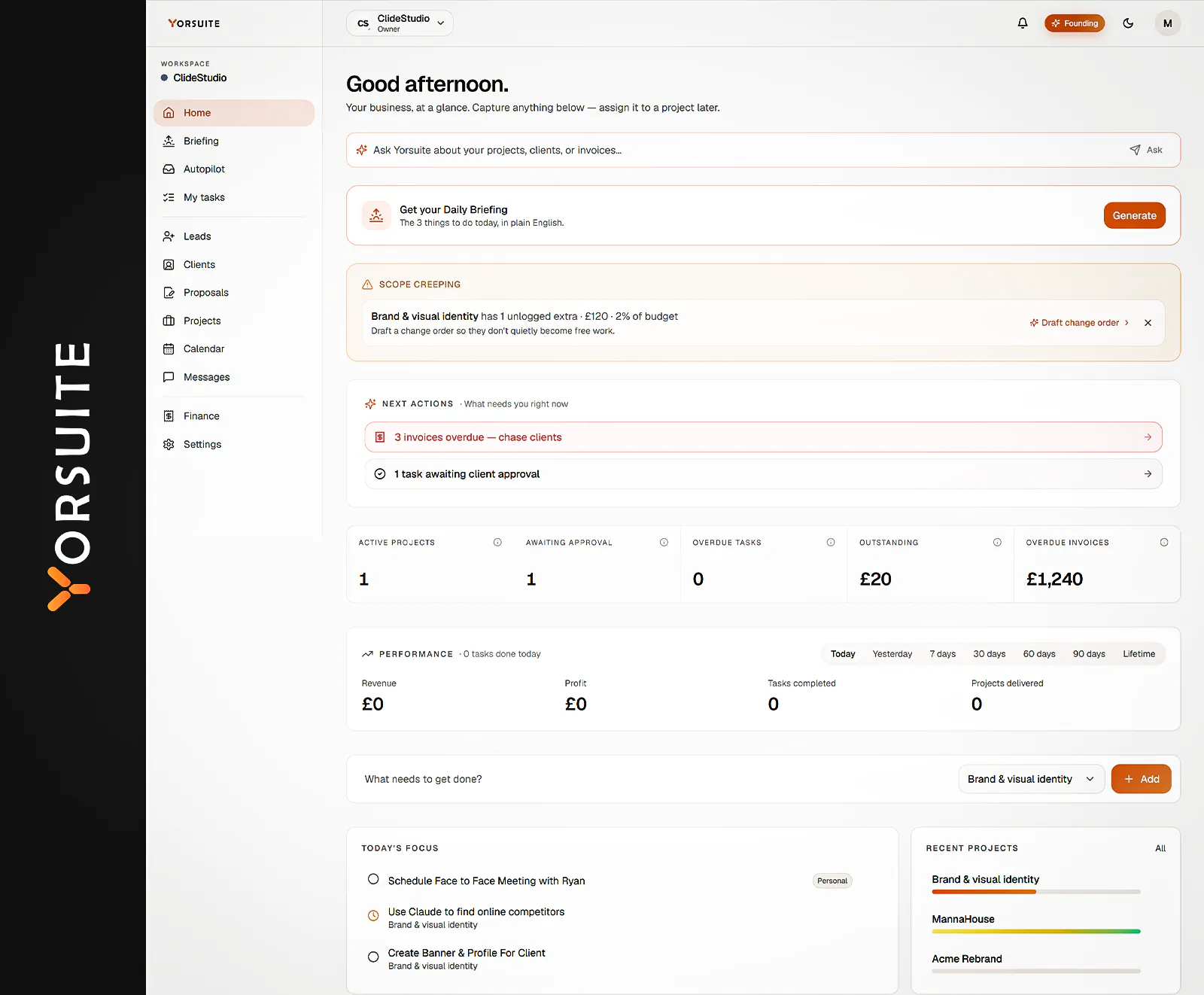The height and width of the screenshot is (995, 1204).
Task: Click the Yorsuite logo in the sidebar header
Action: [194, 23]
